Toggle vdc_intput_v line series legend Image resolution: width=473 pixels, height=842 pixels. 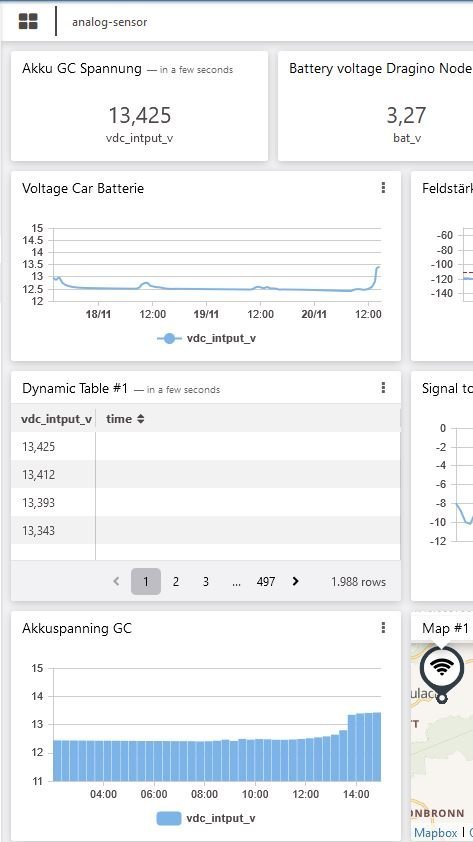click(x=206, y=338)
